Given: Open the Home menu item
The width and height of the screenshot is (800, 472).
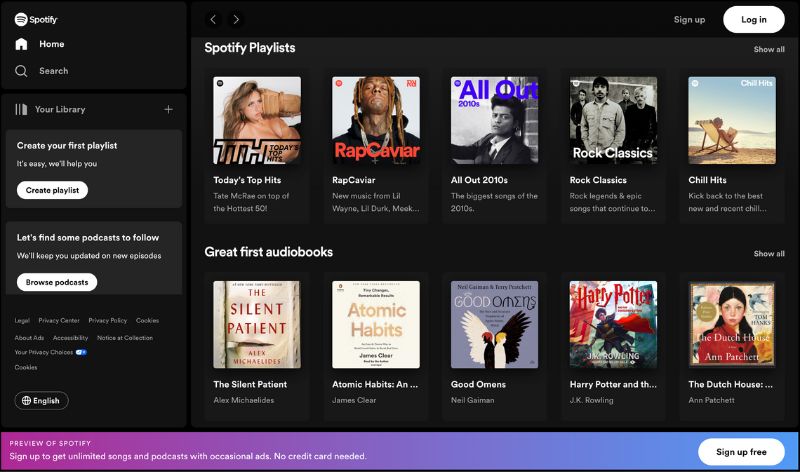Looking at the screenshot, I should pyautogui.click(x=52, y=44).
